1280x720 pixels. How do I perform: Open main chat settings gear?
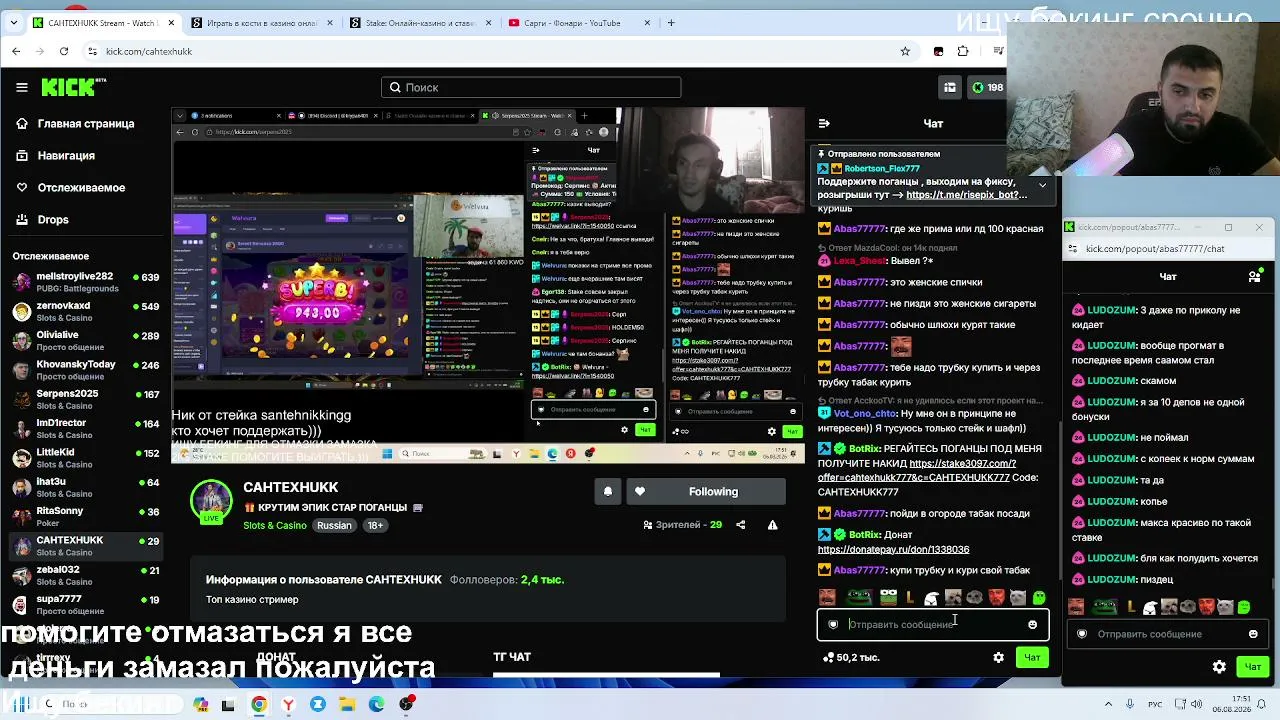998,657
